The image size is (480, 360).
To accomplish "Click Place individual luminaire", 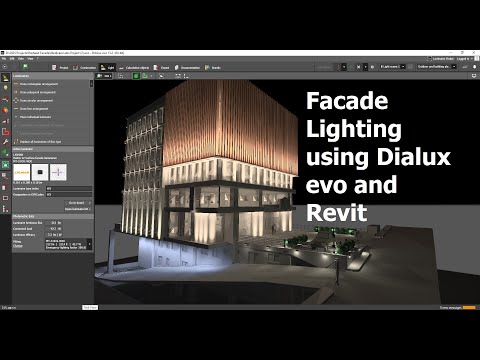I will 32,117.
